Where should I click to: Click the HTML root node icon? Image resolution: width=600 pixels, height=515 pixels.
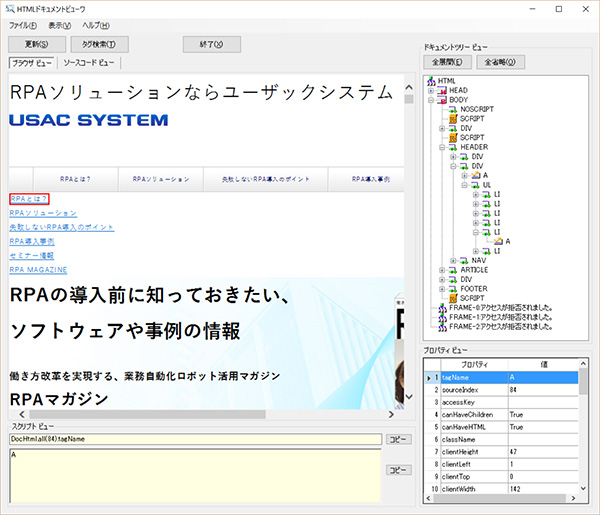click(x=431, y=81)
